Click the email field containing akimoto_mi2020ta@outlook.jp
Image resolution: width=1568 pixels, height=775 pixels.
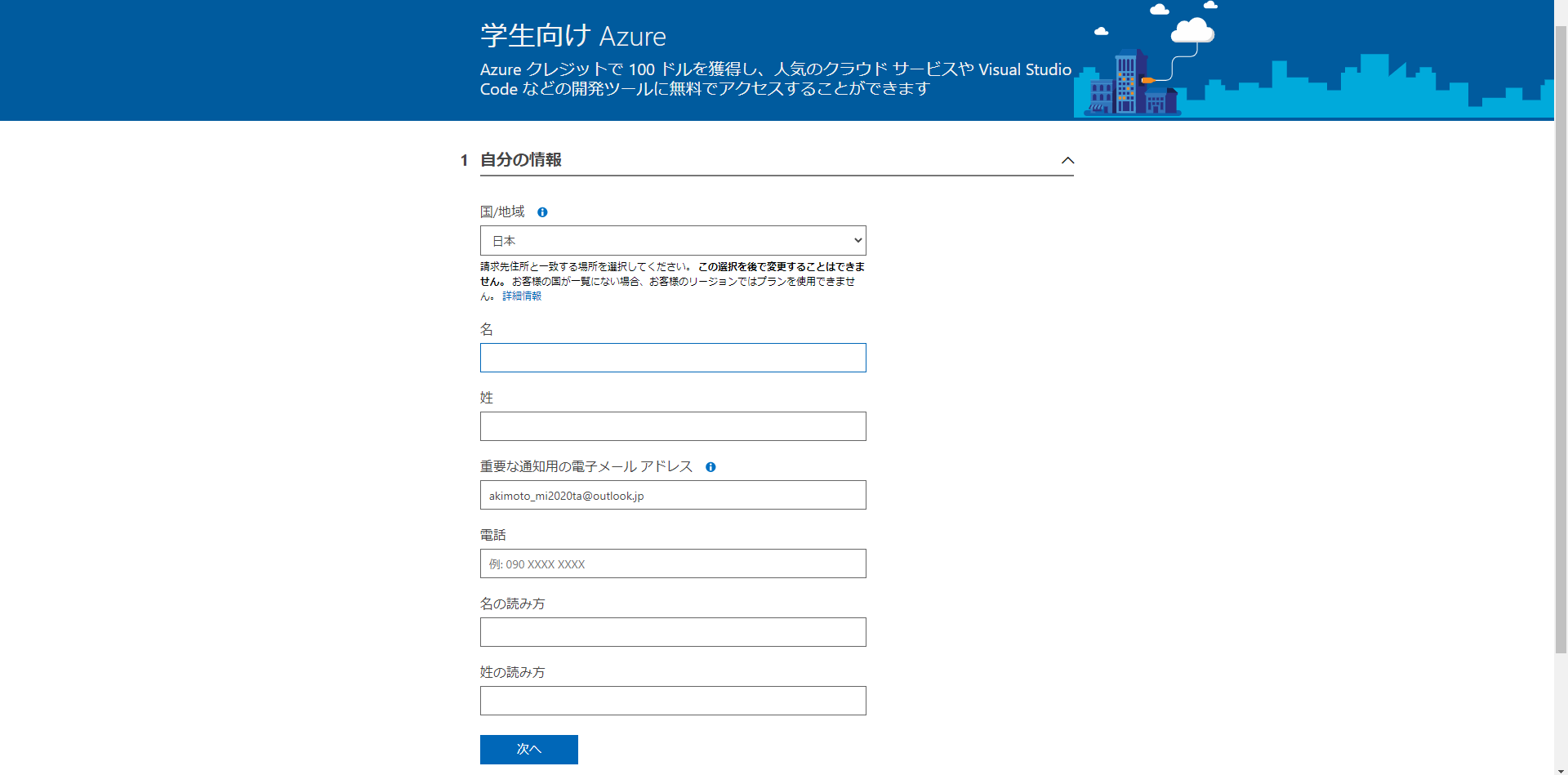point(673,495)
